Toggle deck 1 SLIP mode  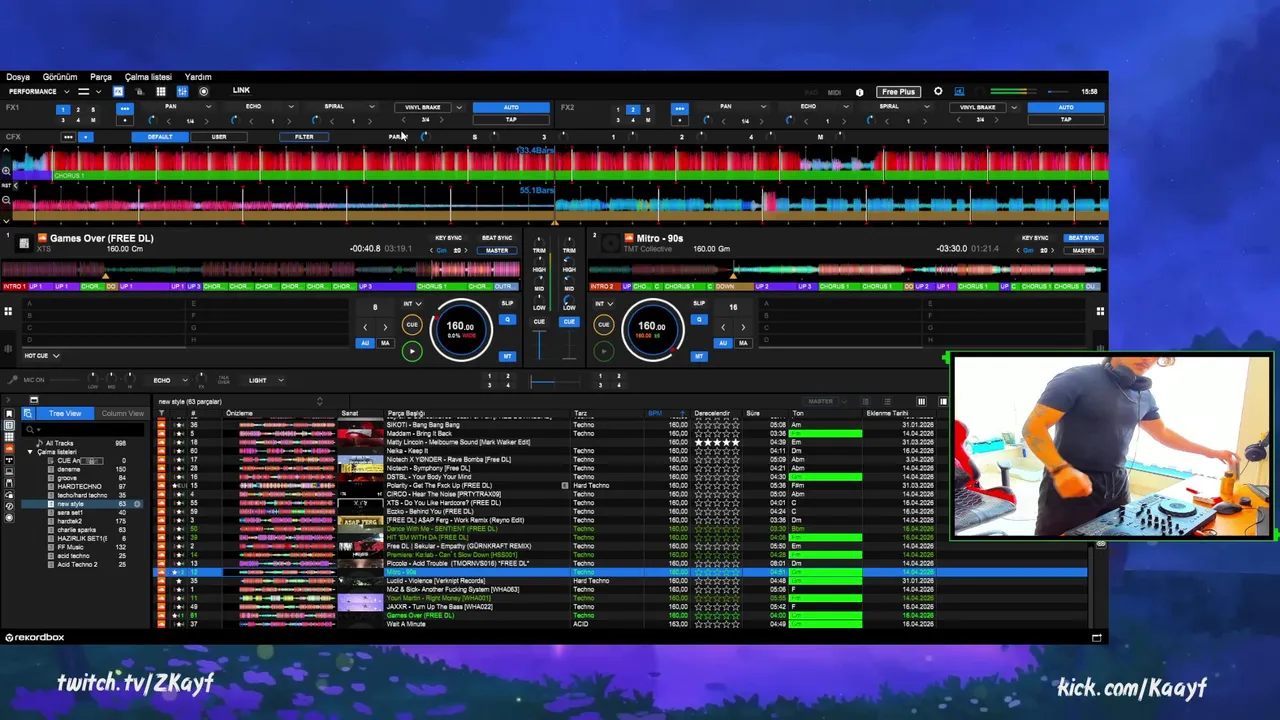pos(507,303)
